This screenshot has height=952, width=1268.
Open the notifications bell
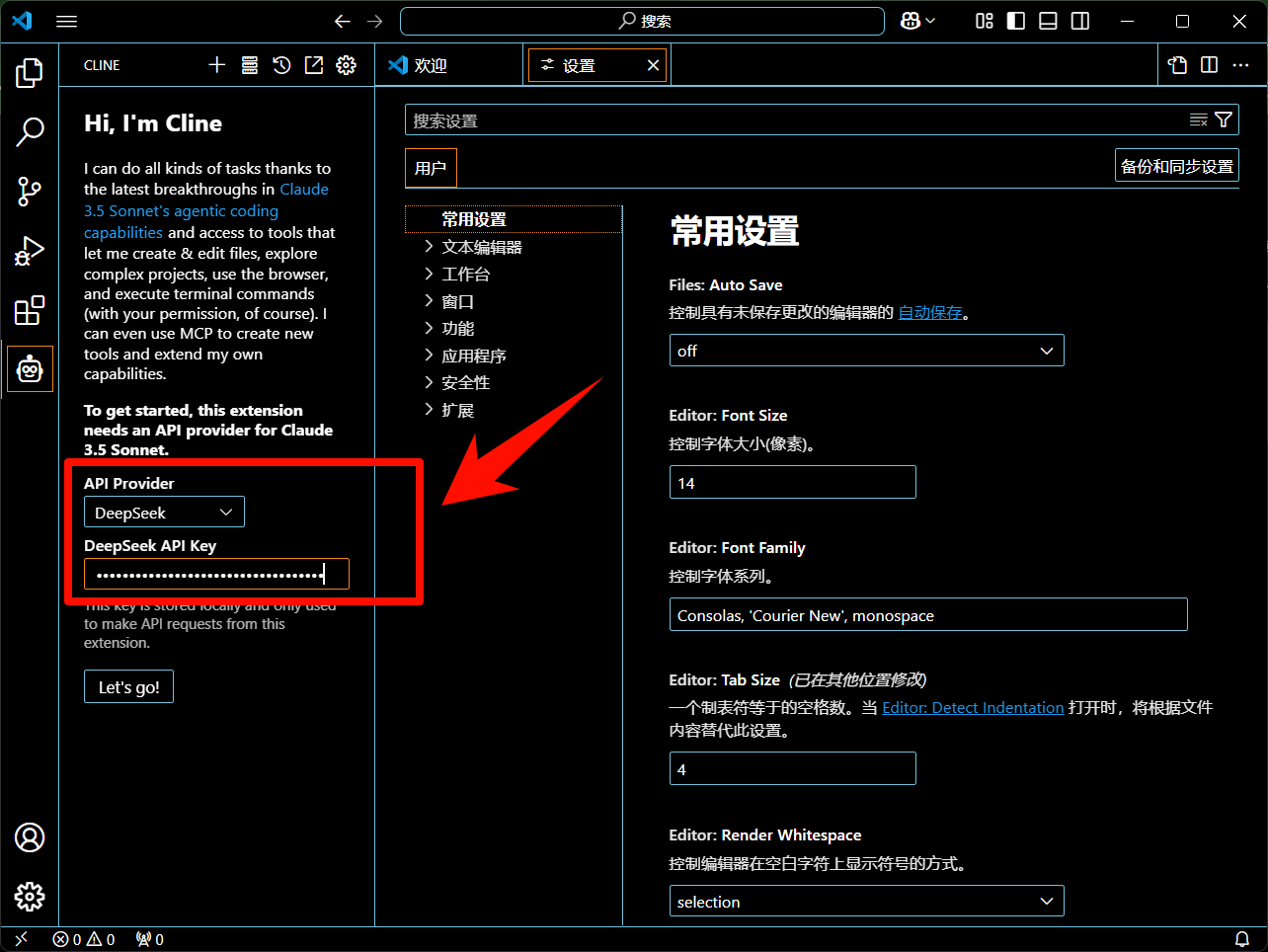pyautogui.click(x=1242, y=939)
